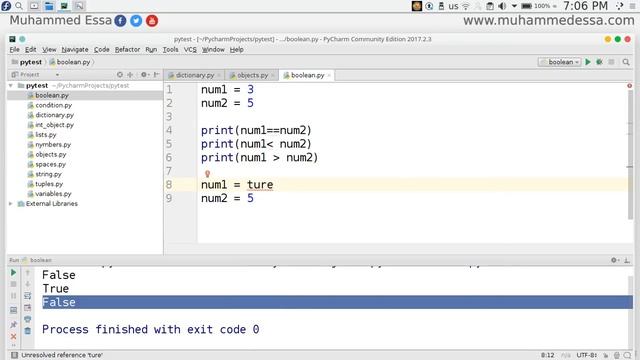The width and height of the screenshot is (640, 360).
Task: Start debugging with the bug icon
Action: tap(599, 62)
